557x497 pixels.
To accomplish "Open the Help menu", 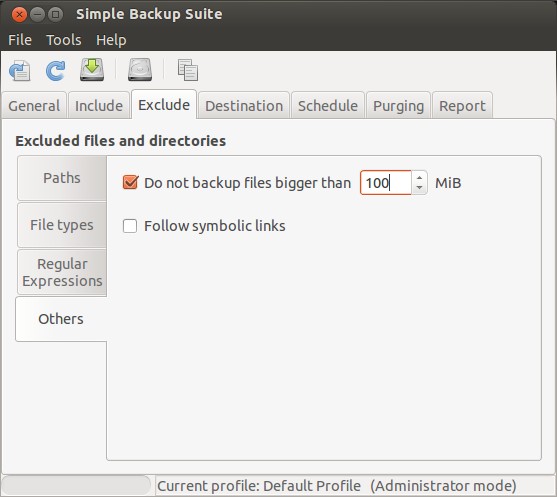I will click(x=111, y=40).
